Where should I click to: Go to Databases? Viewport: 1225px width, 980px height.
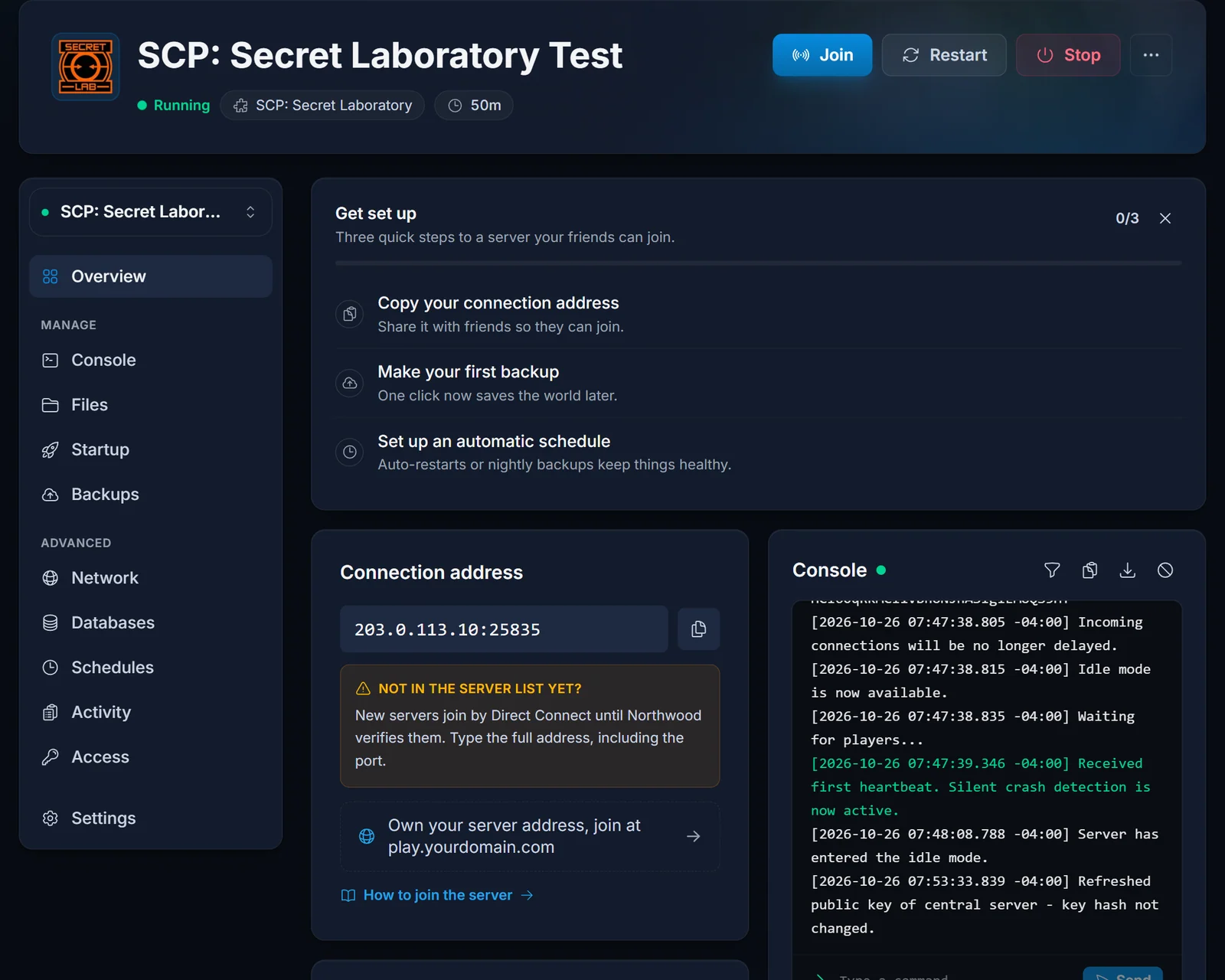point(151,622)
